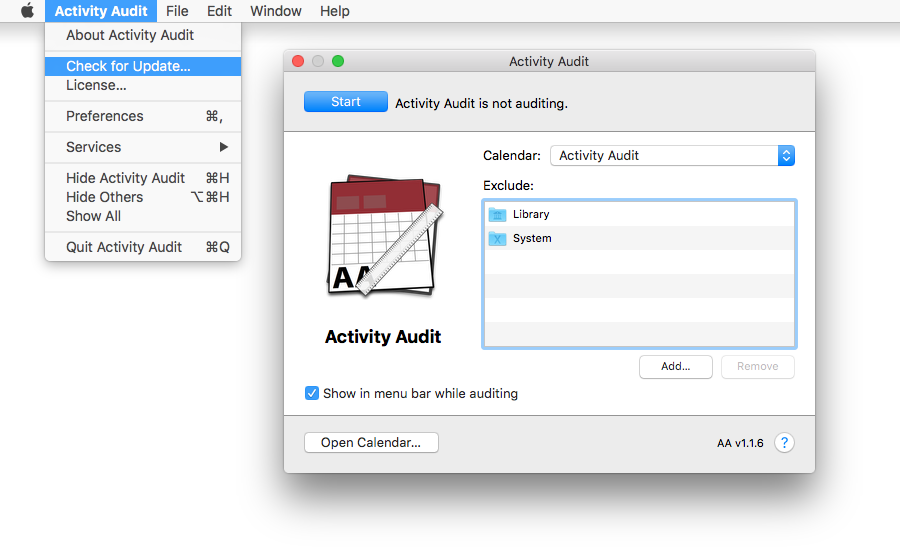
Task: Click the Calendar: label
Action: click(x=512, y=155)
